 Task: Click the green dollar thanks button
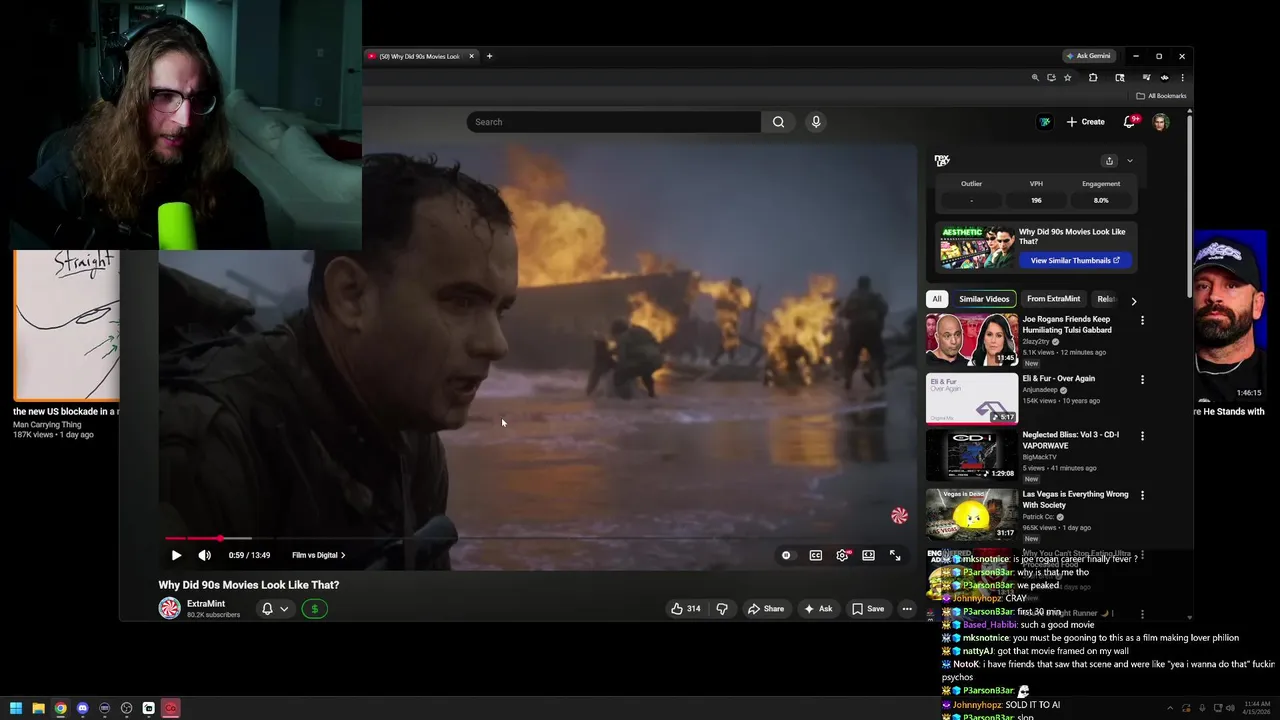click(x=315, y=608)
